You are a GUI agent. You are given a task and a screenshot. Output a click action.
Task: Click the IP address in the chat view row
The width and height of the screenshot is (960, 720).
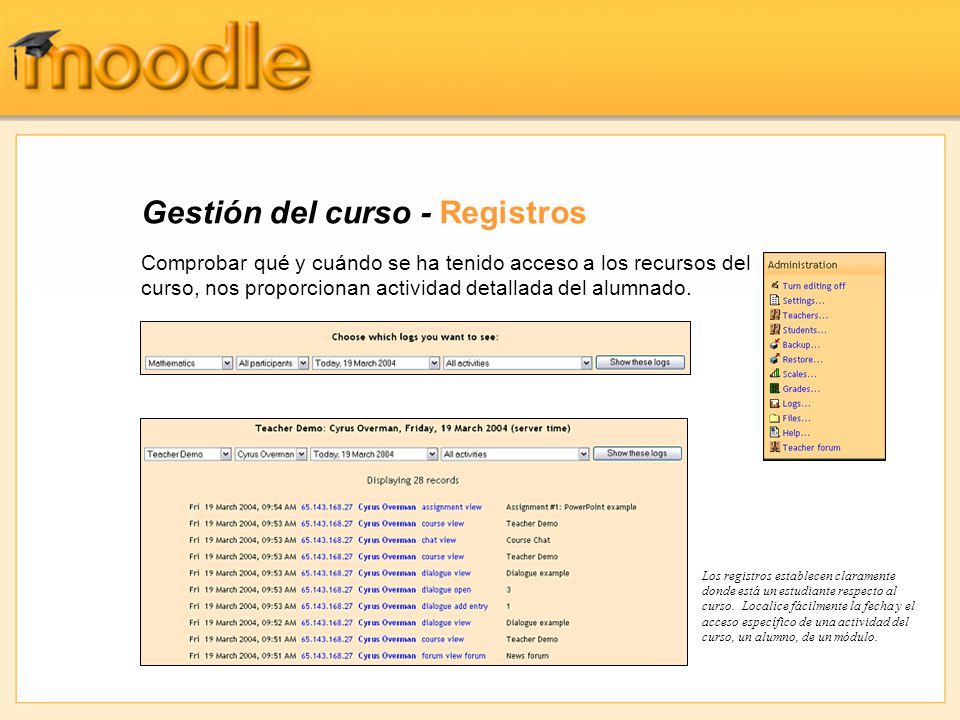(x=327, y=540)
